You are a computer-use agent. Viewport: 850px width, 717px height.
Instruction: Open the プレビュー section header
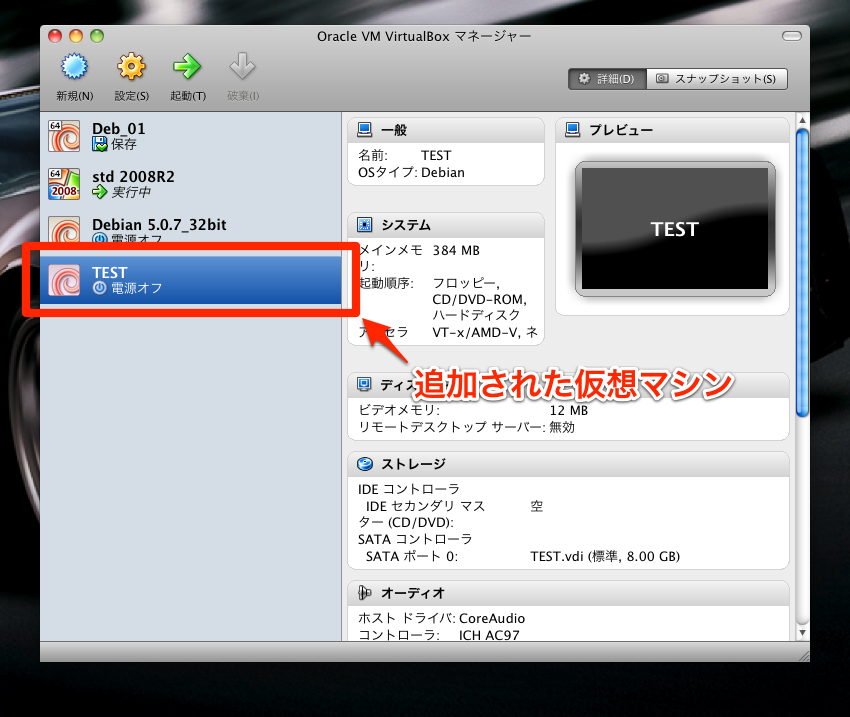672,130
